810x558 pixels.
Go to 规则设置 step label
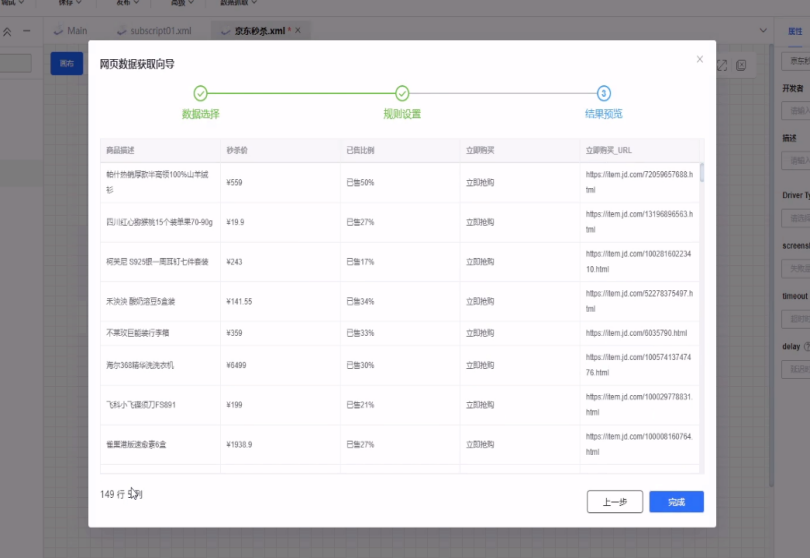tap(402, 114)
